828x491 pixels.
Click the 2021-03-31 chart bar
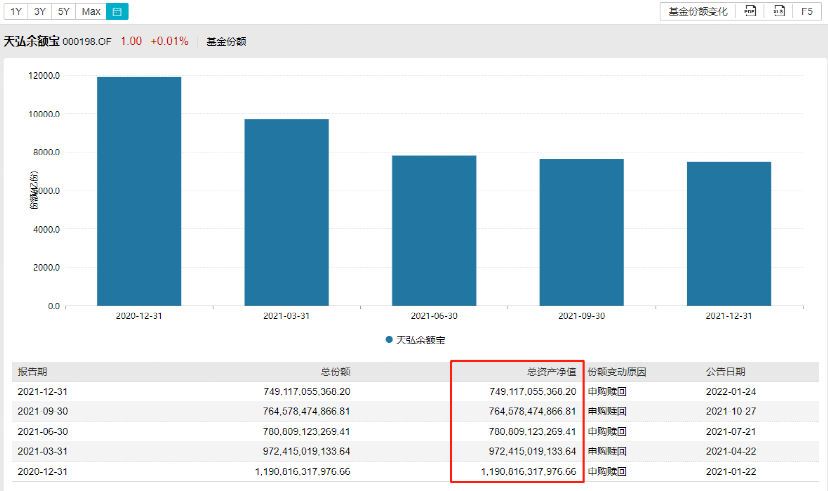(287, 212)
